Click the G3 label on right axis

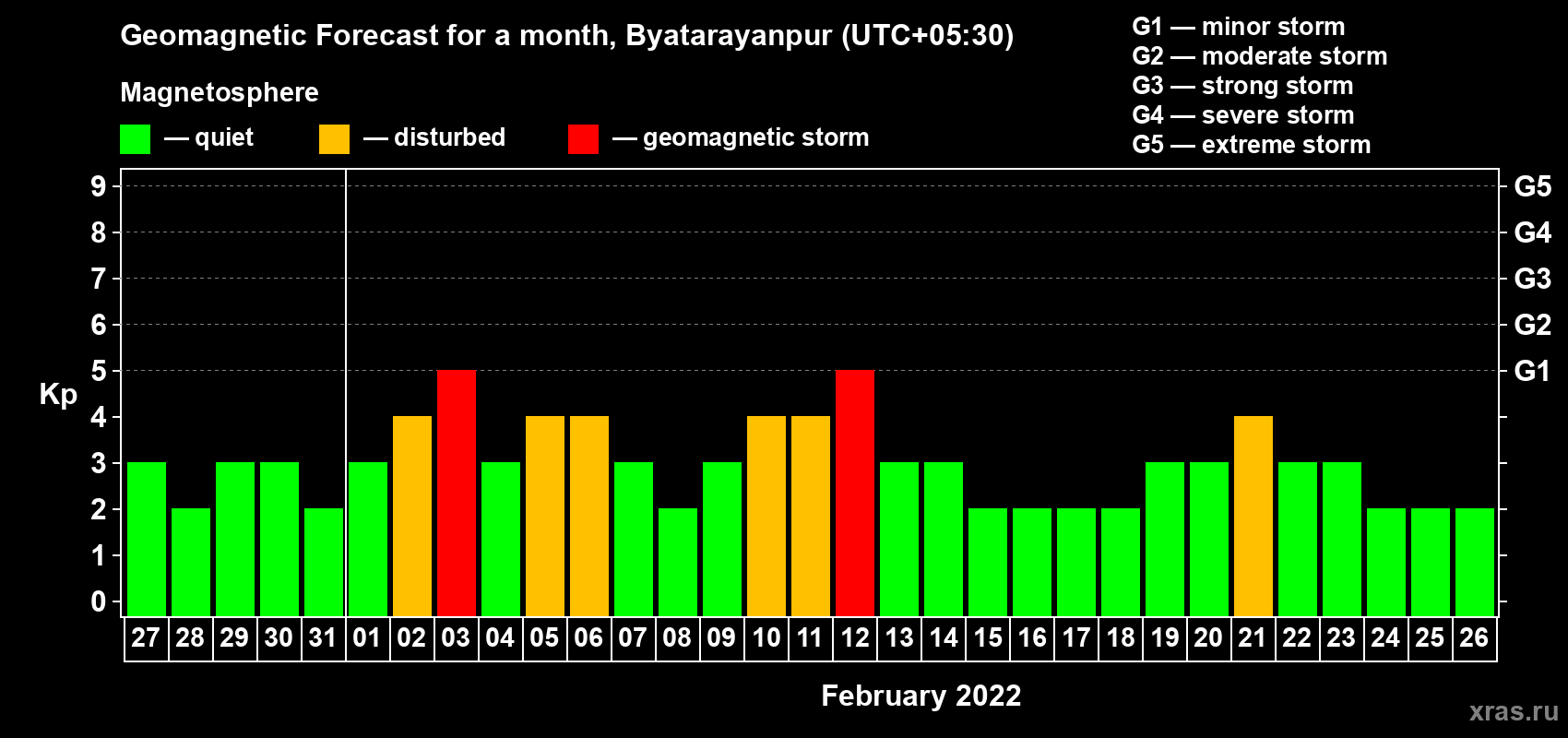(x=1532, y=279)
